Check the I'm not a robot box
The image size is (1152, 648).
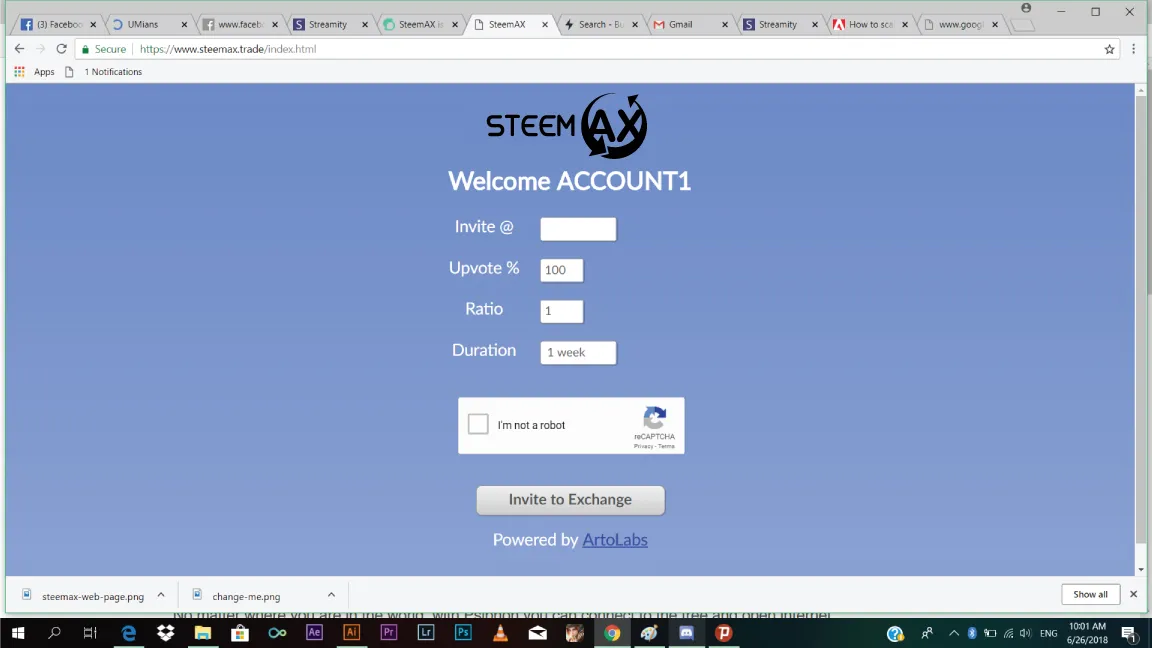[478, 424]
